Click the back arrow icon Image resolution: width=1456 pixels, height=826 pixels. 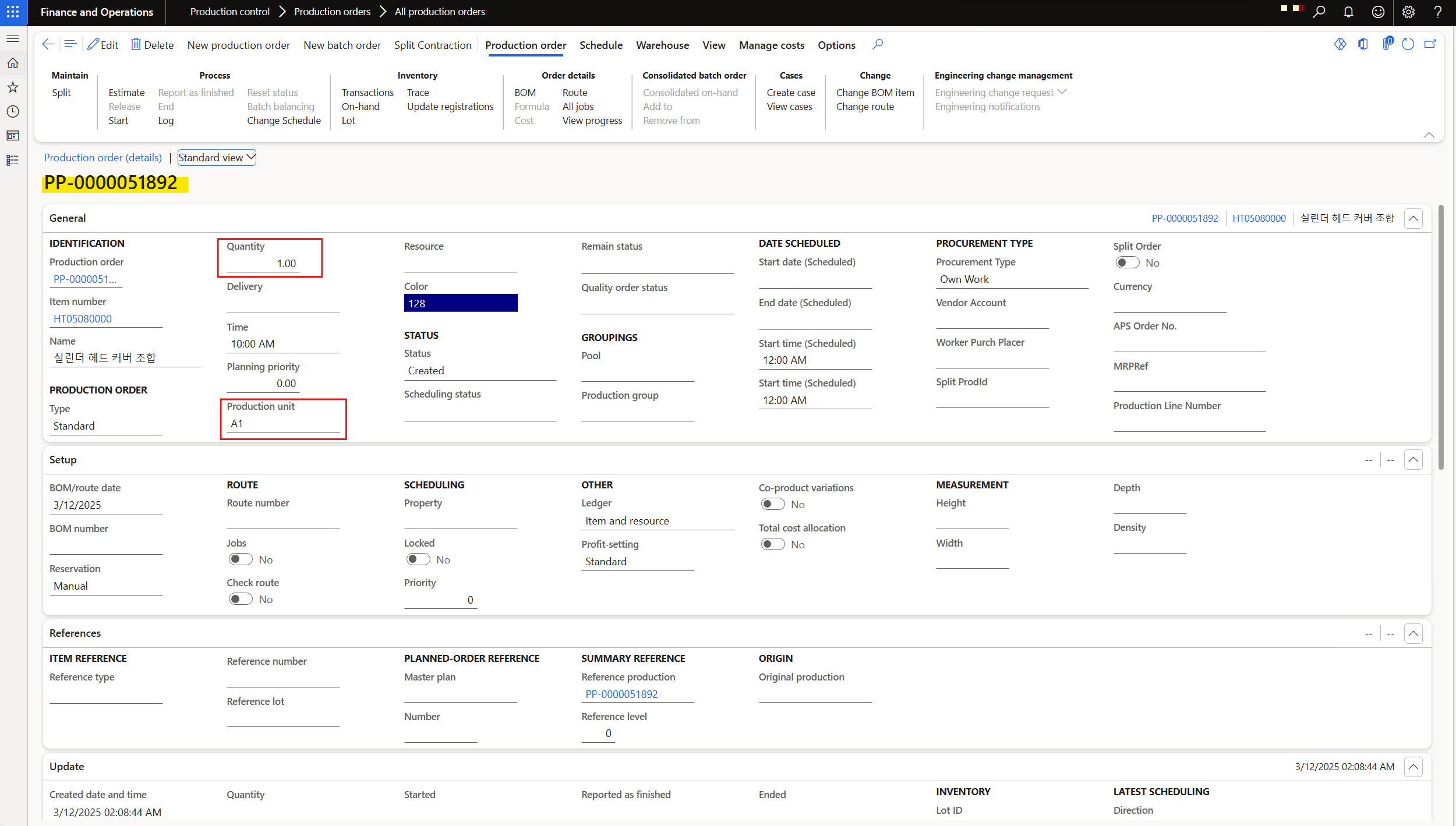point(48,44)
